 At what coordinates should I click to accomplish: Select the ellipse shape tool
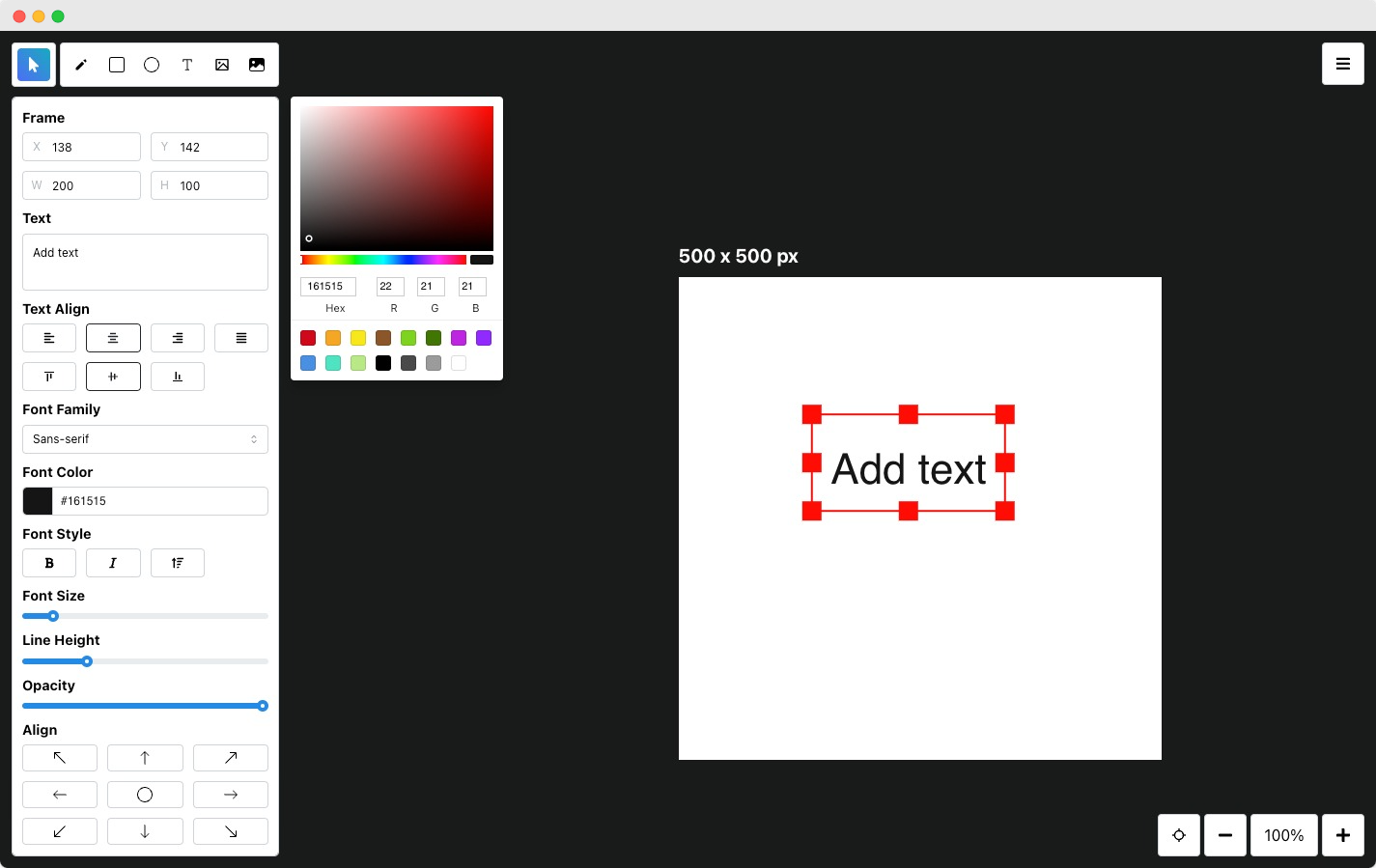click(x=152, y=65)
